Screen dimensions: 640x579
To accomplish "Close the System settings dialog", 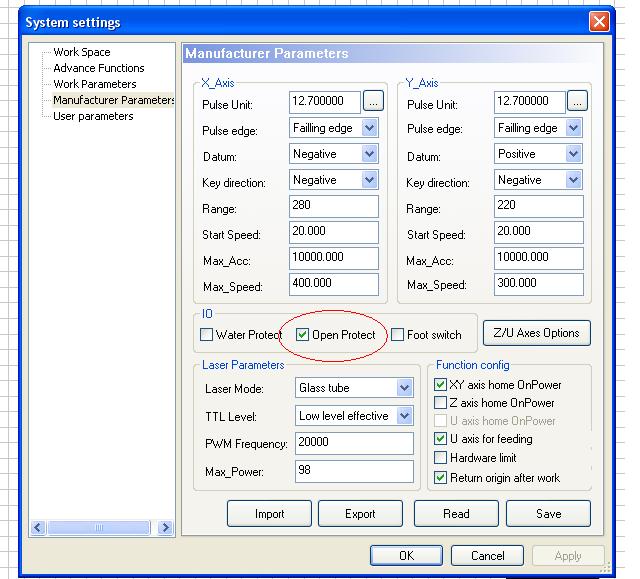I will pyautogui.click(x=599, y=22).
